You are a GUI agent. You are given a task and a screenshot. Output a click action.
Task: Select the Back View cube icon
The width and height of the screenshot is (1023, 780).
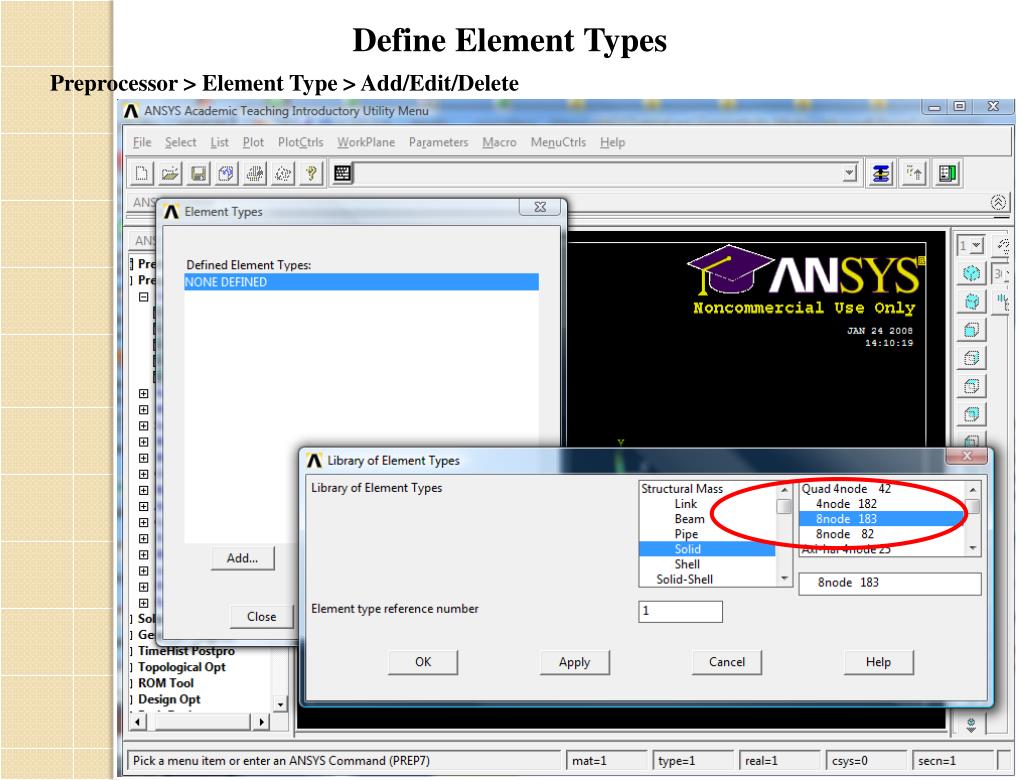click(x=971, y=413)
